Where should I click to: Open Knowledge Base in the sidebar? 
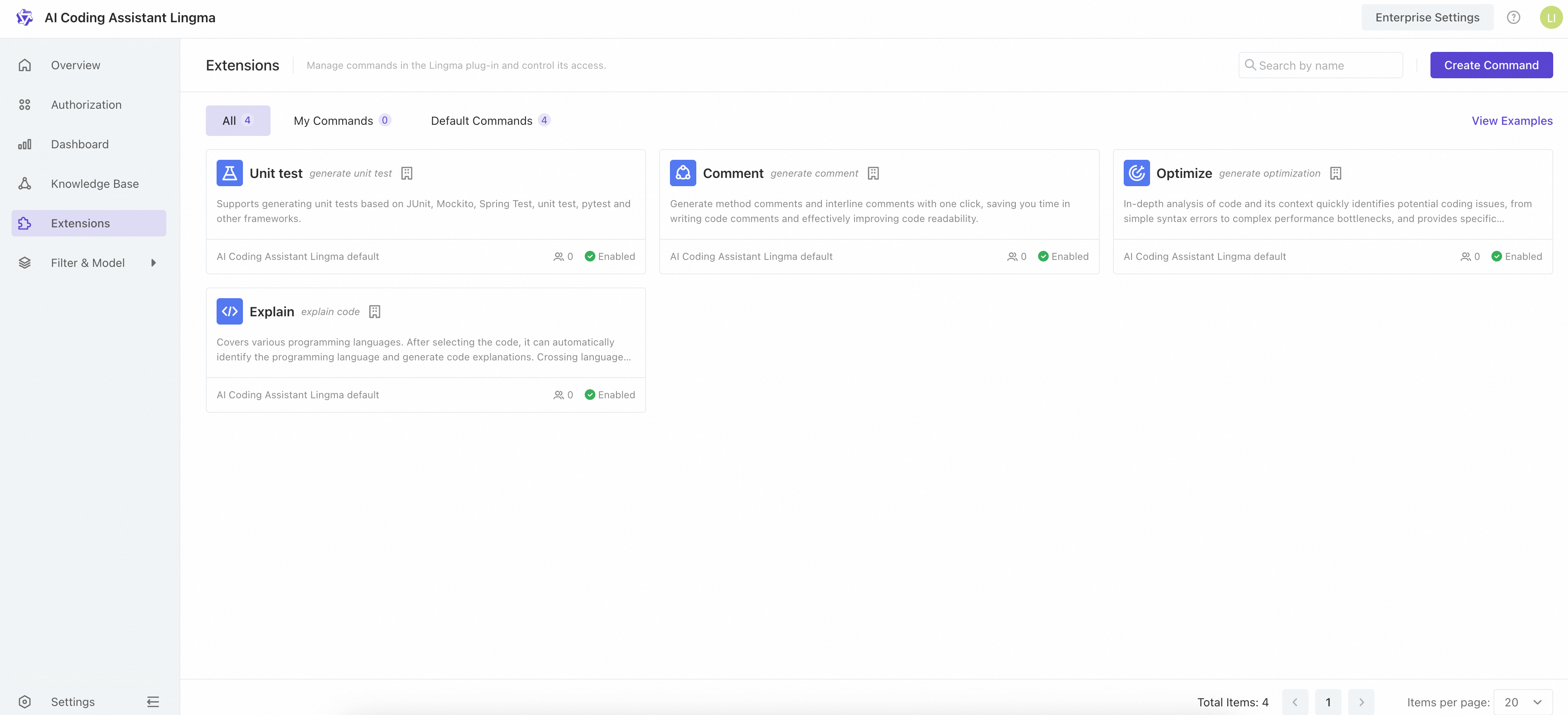point(89,184)
